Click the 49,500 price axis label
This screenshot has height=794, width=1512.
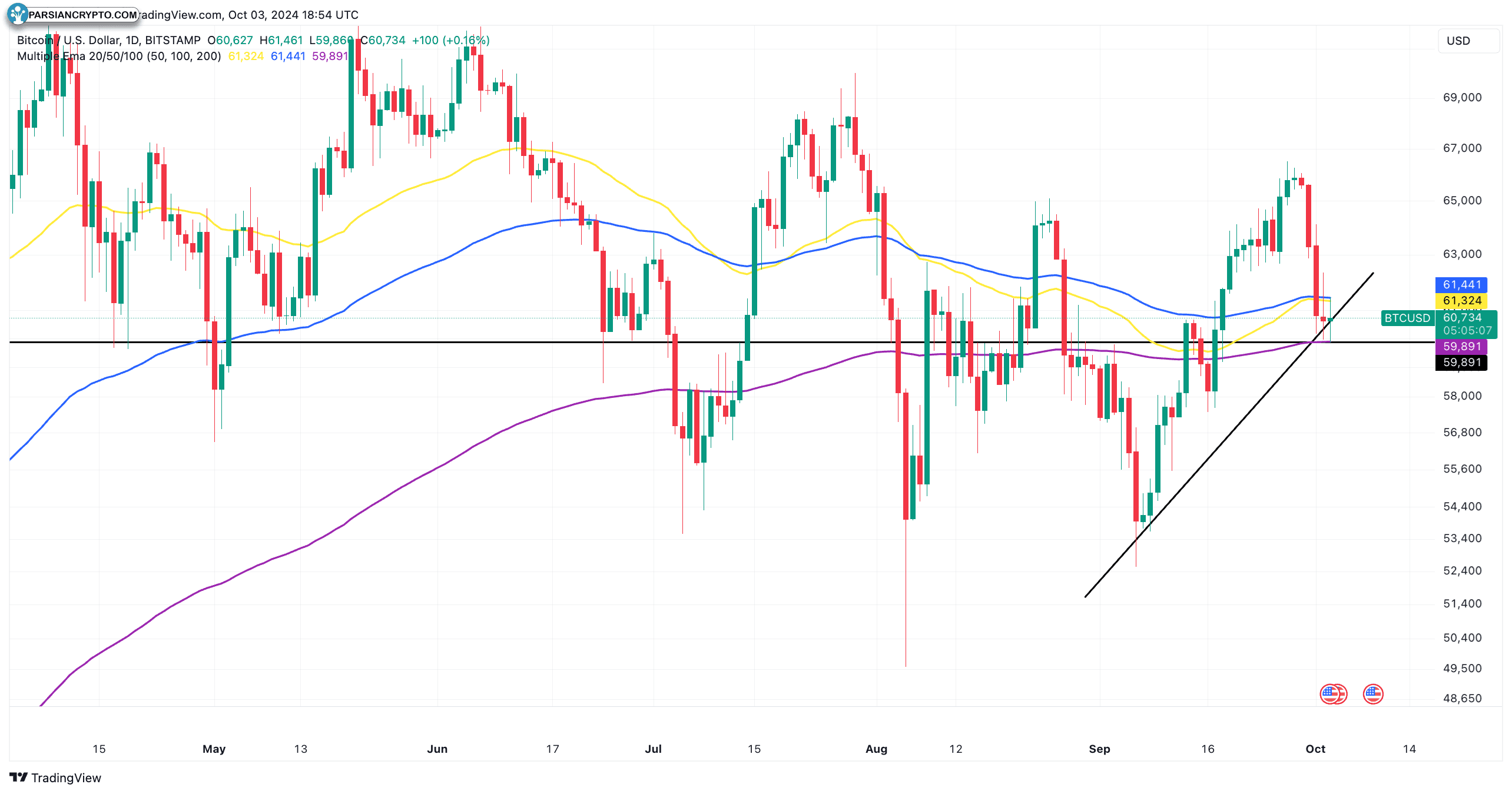click(1462, 668)
